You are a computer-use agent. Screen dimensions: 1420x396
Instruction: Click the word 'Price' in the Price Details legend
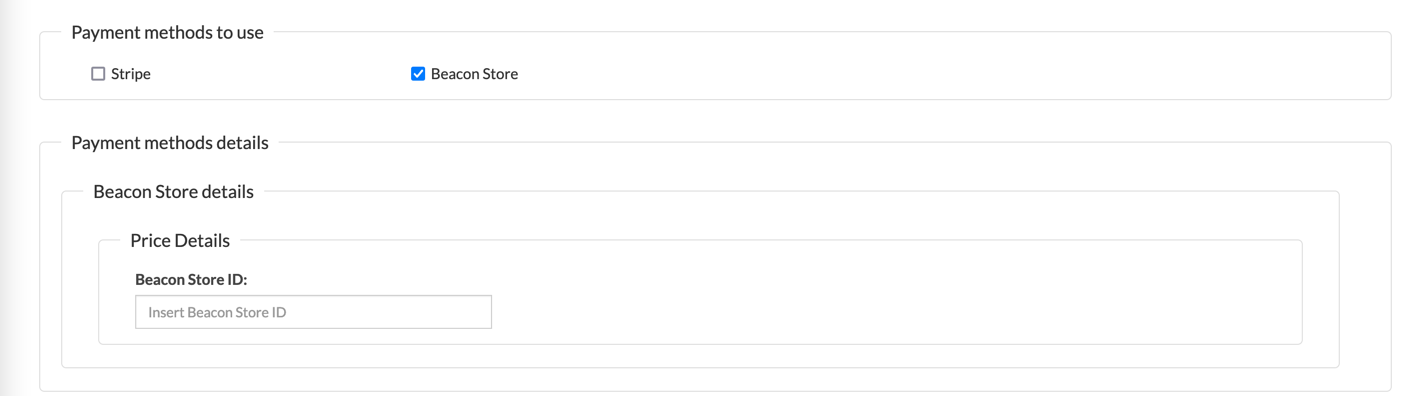pos(150,240)
